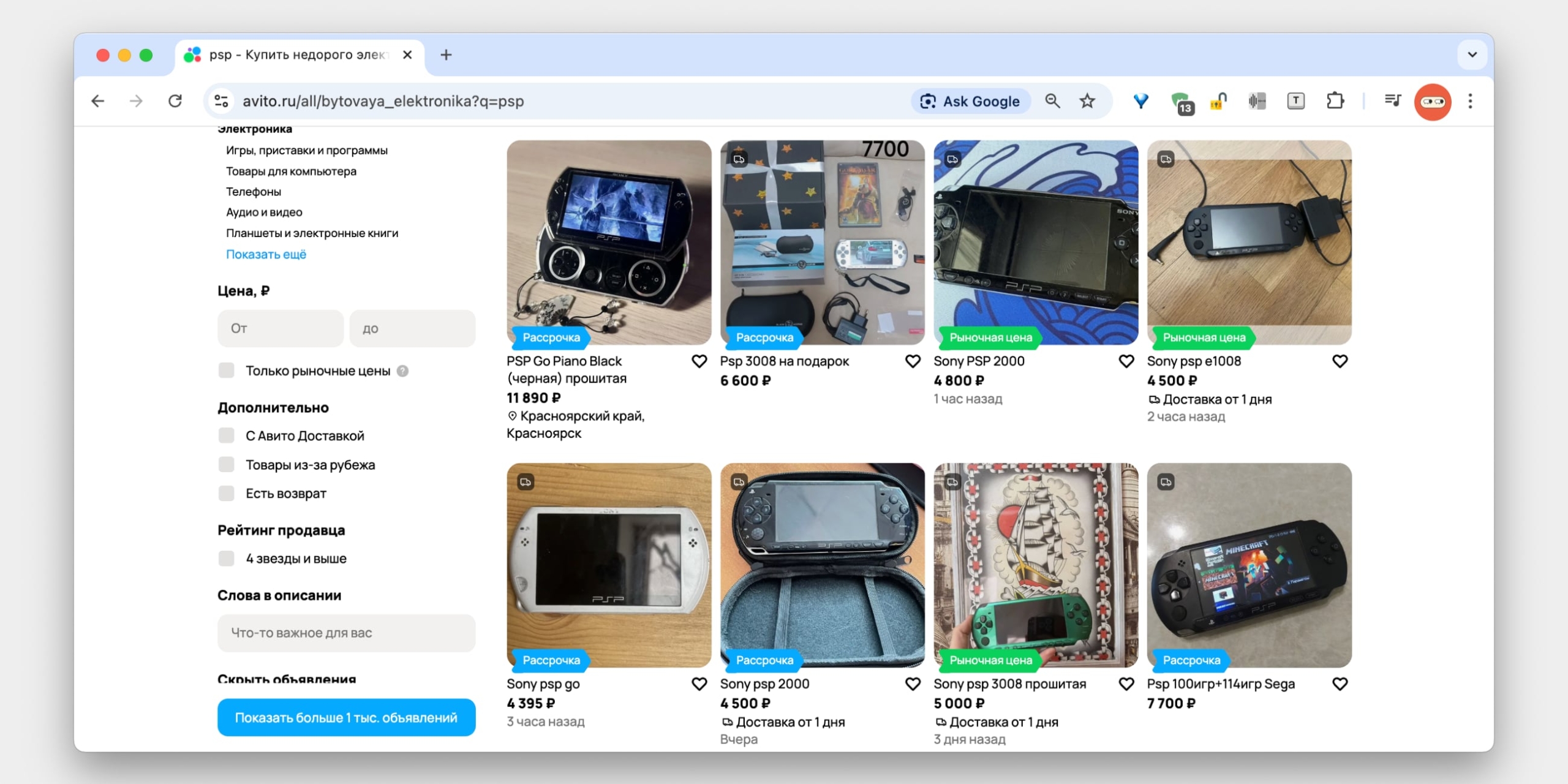Bookmark this page with star icon
This screenshot has height=784, width=1568.
1087,101
